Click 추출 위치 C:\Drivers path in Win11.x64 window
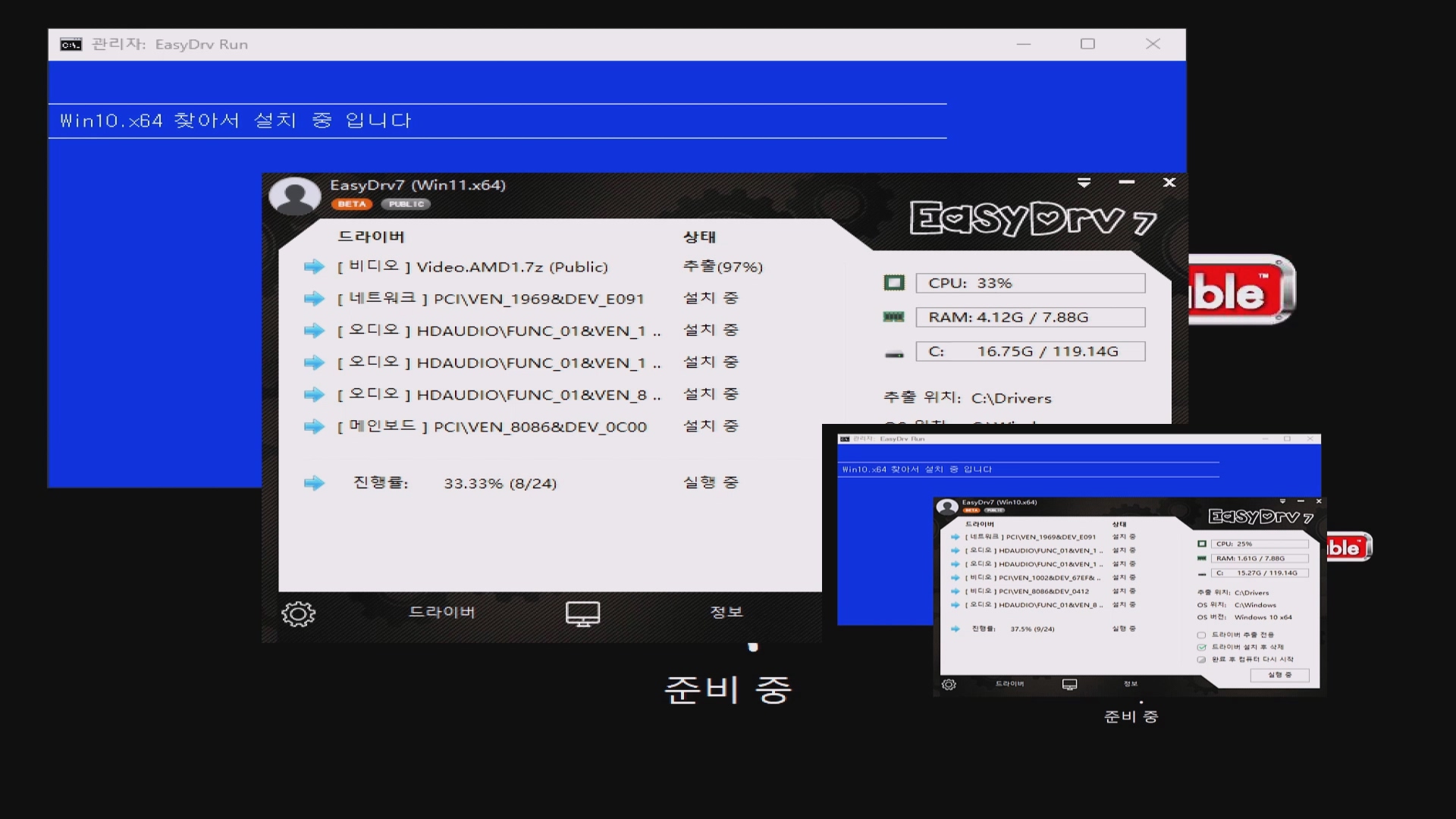 pyautogui.click(x=968, y=398)
